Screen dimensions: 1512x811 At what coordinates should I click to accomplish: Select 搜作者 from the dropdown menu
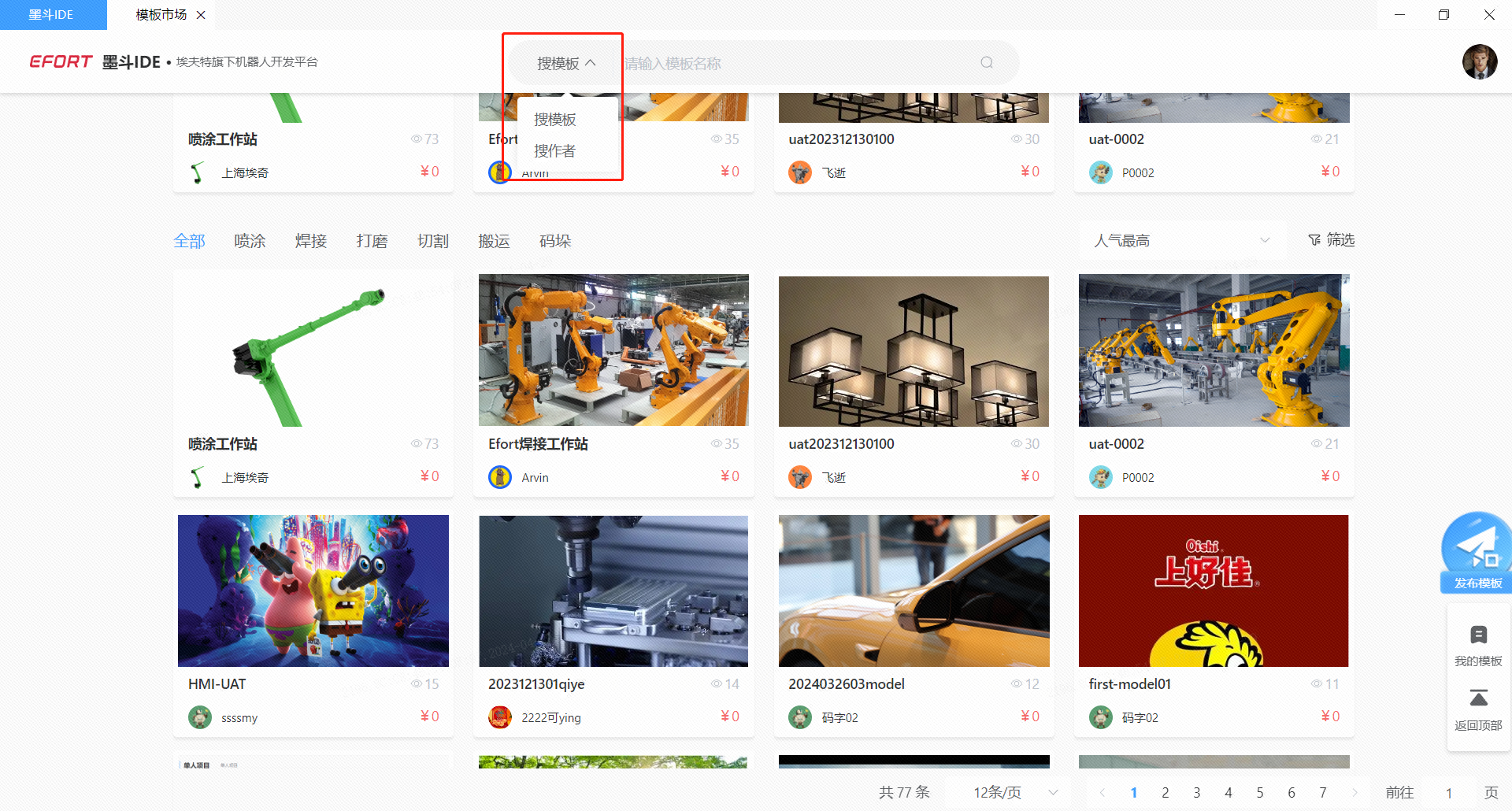tap(554, 150)
